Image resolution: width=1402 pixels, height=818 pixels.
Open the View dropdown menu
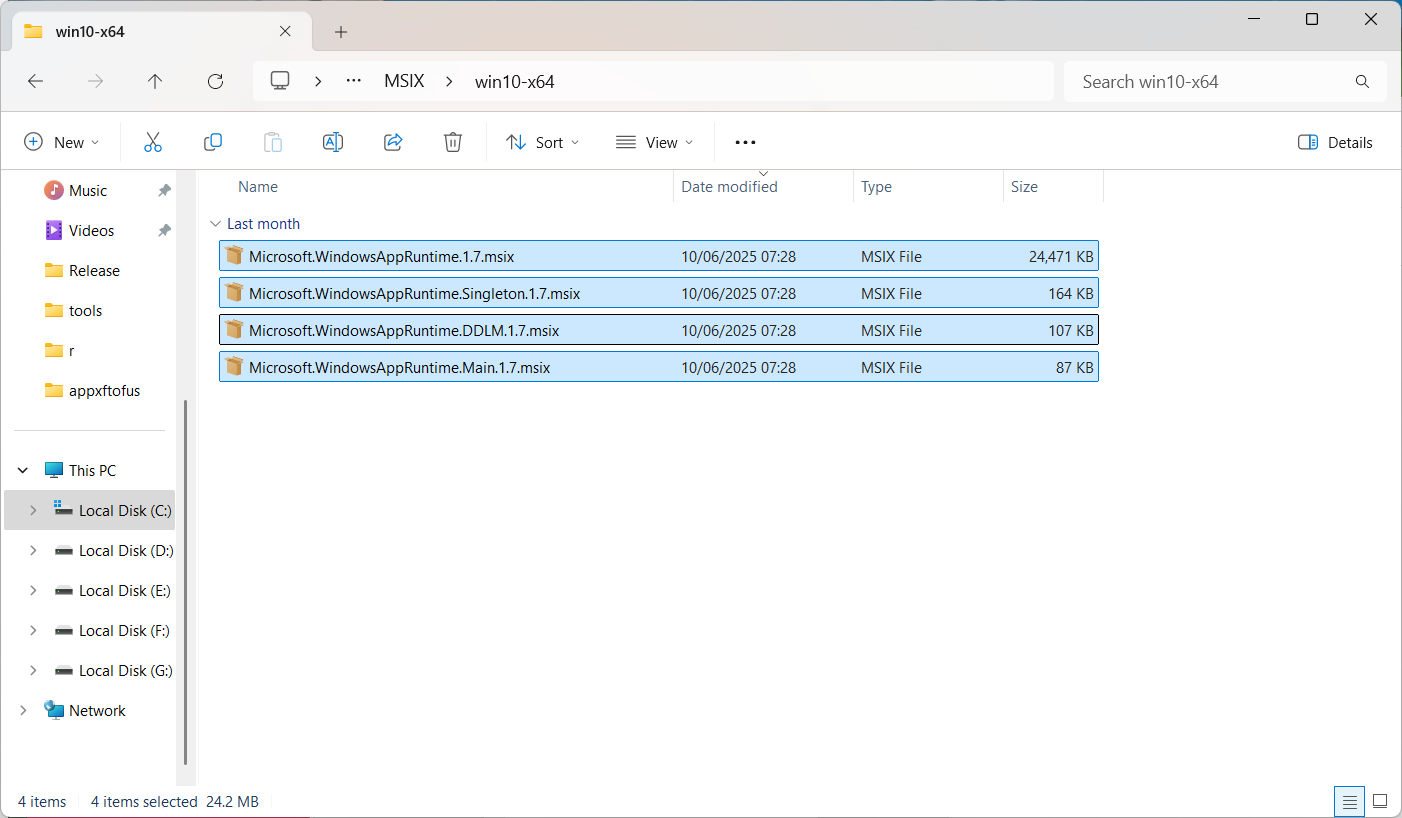point(654,142)
